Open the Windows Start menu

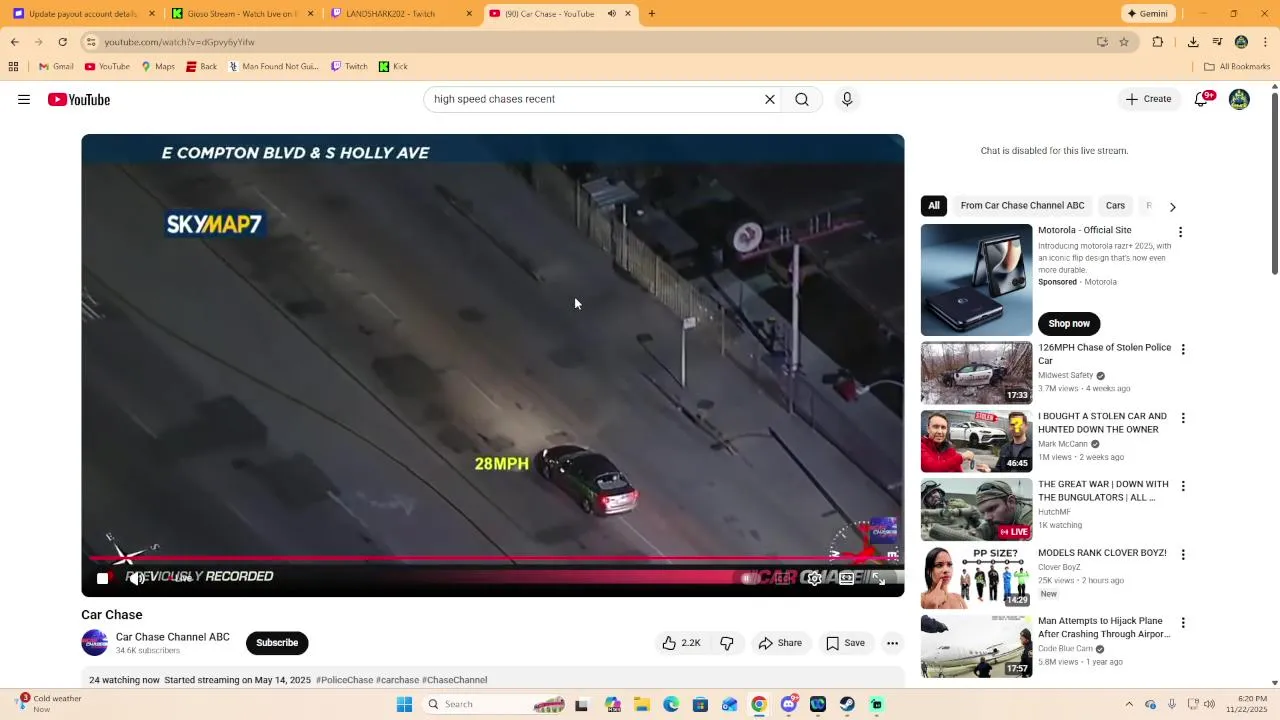pyautogui.click(x=404, y=704)
